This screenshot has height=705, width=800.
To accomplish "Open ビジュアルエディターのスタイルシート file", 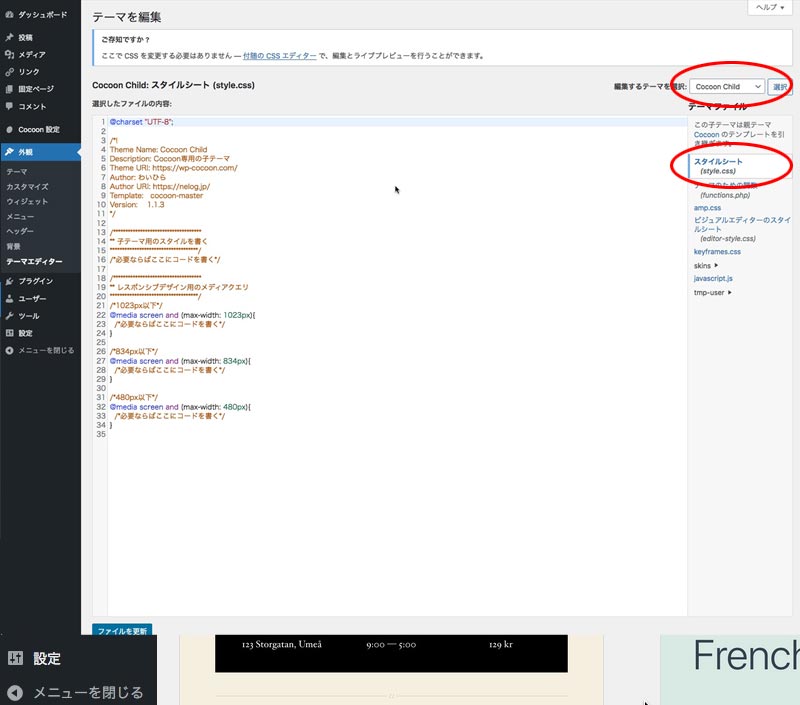I will click(x=742, y=229).
